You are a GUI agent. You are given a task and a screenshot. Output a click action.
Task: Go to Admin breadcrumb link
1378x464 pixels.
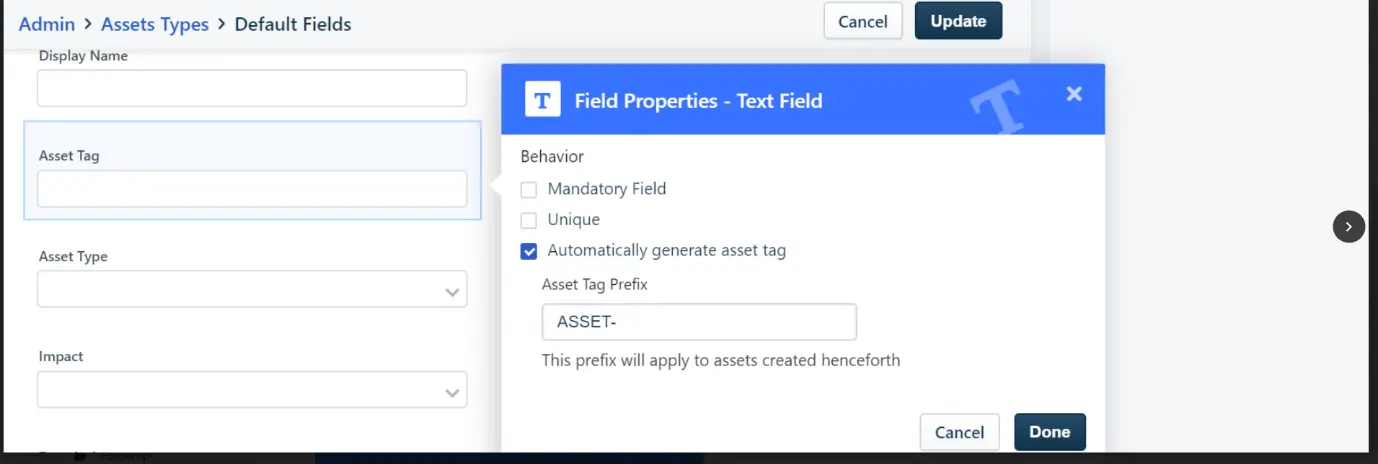click(x=47, y=23)
